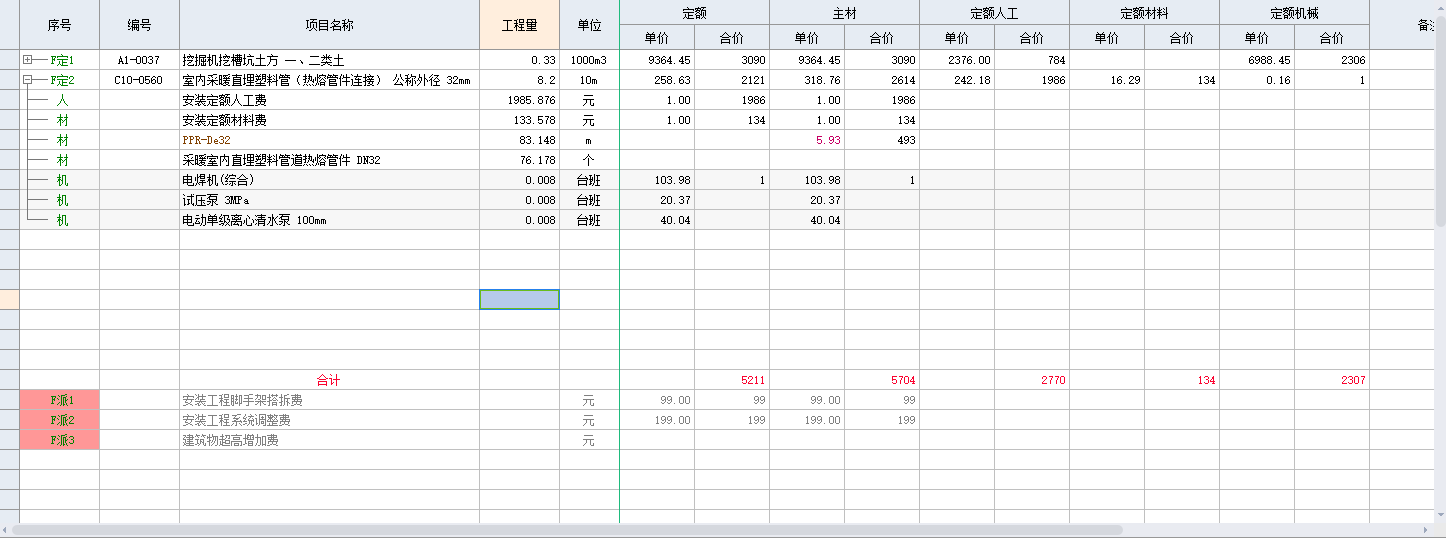Select the 项目名称 column header
This screenshot has height=538, width=1446.
tap(329, 25)
